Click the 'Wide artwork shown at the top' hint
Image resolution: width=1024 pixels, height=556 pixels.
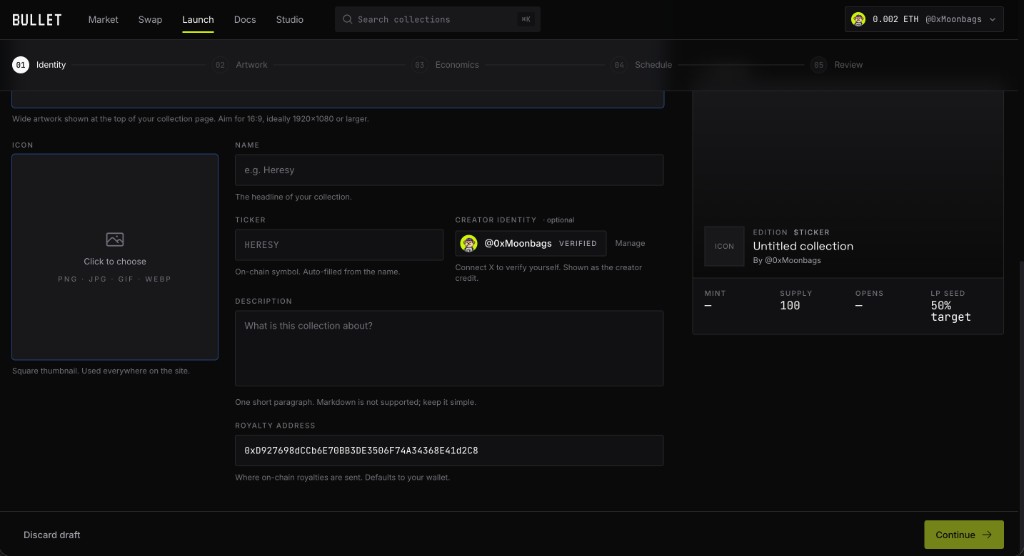click(x=191, y=119)
